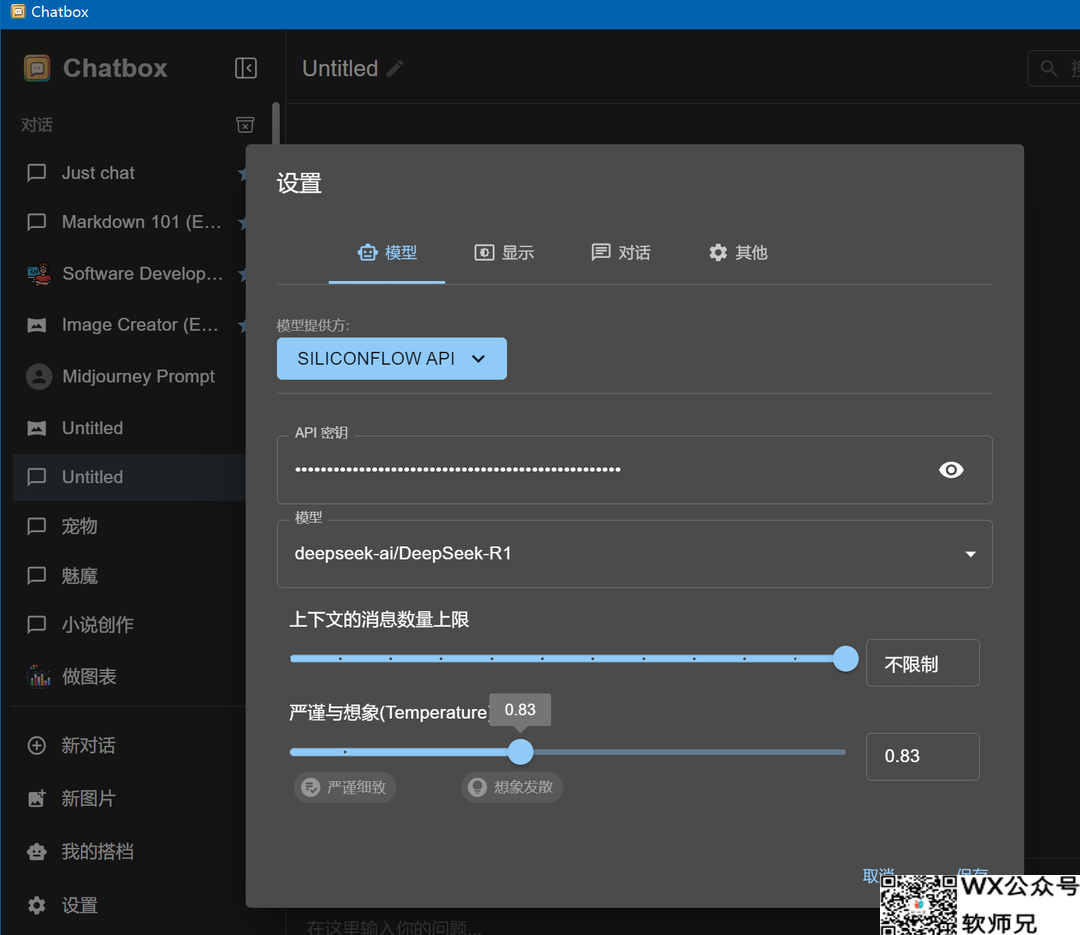Click the sidebar scrollbar
The width and height of the screenshot is (1080, 935).
[276, 123]
